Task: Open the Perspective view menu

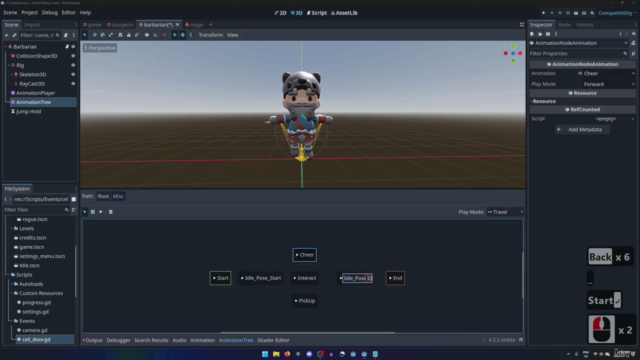Action: 100,48
